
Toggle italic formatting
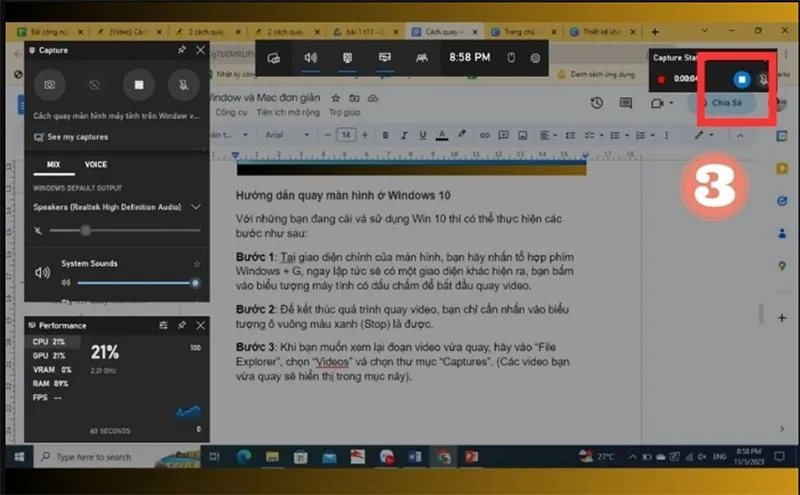404,135
